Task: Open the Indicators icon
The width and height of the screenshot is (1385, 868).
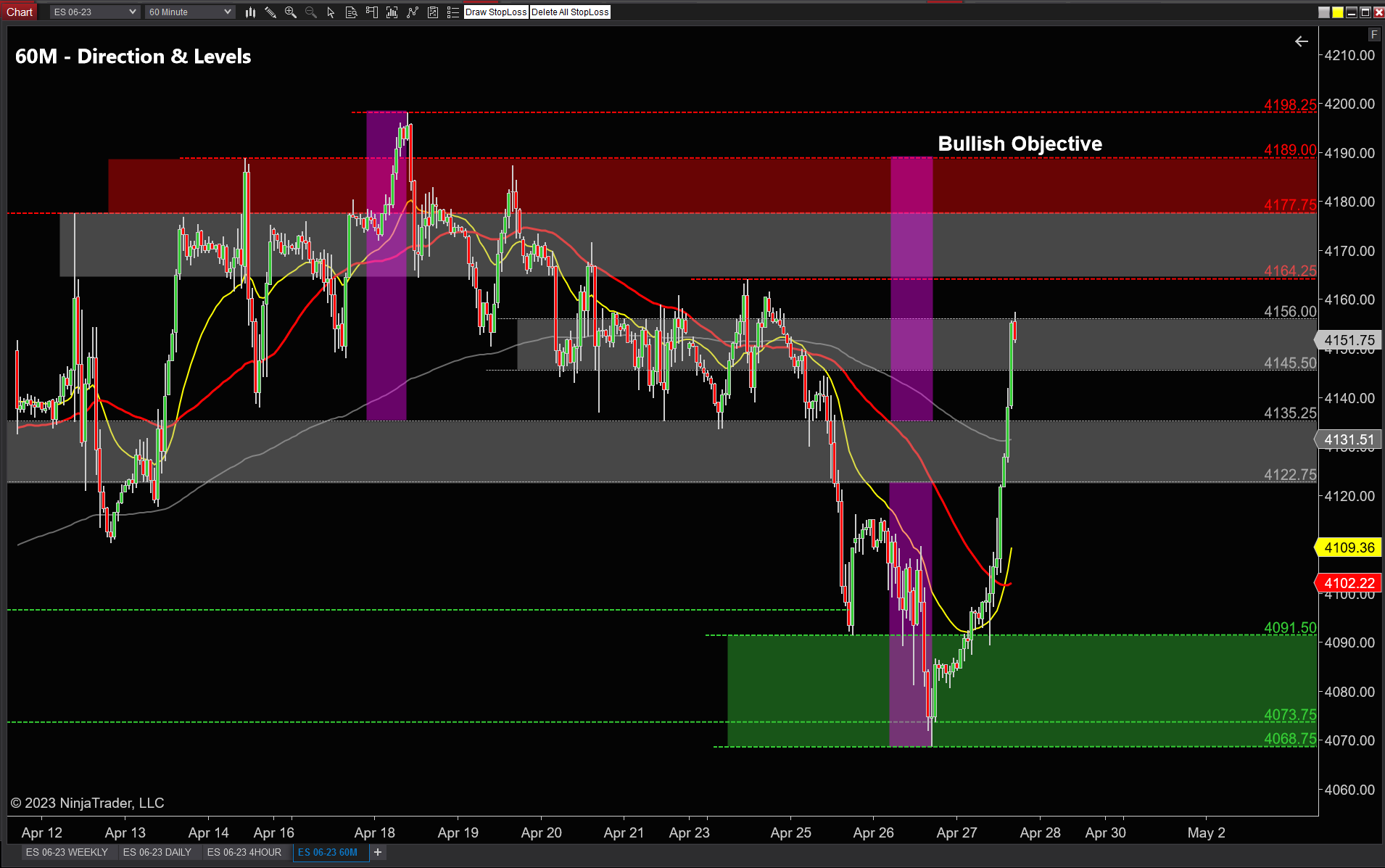Action: [x=413, y=12]
